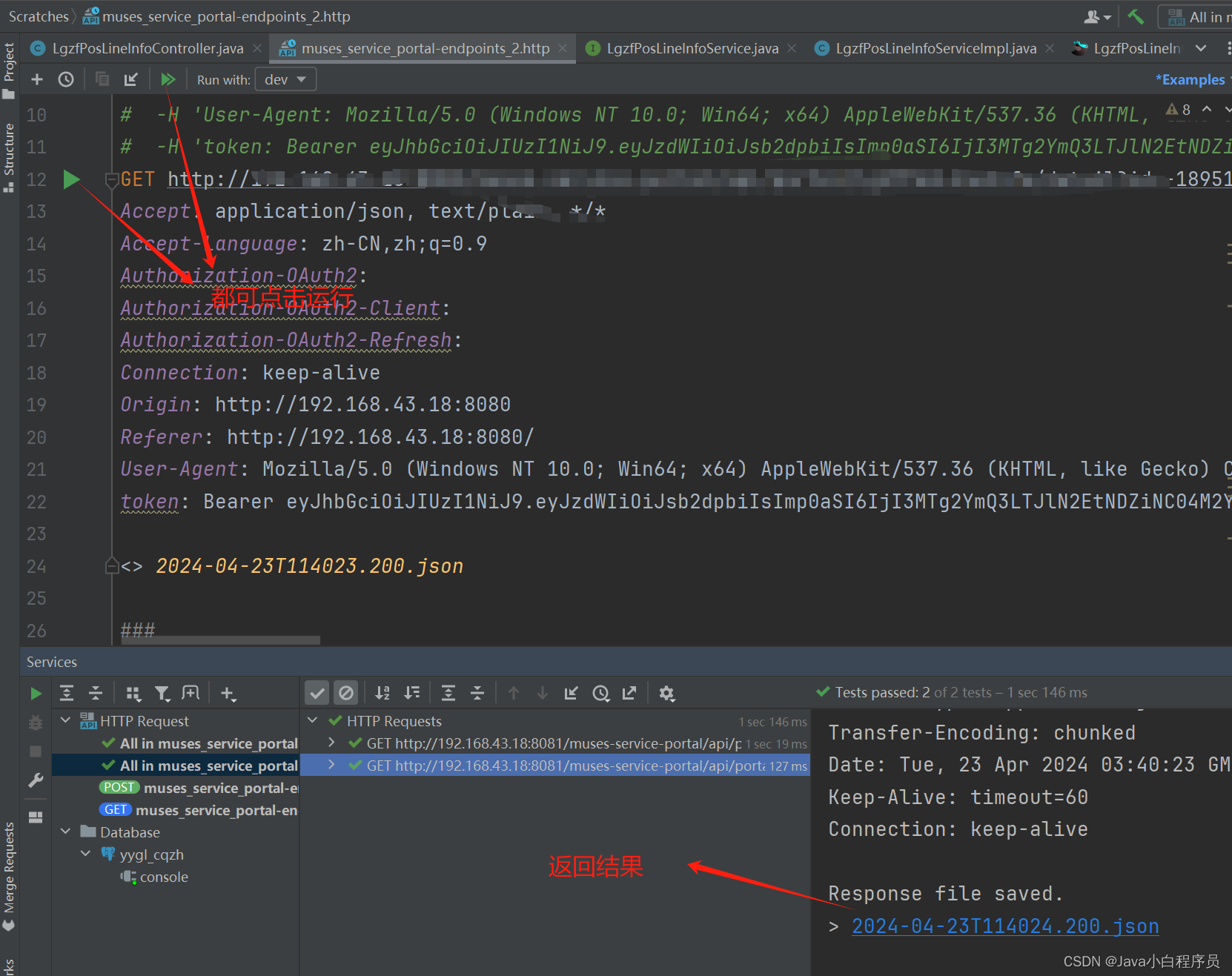
Task: Toggle sort by duration in test results
Action: point(412,693)
